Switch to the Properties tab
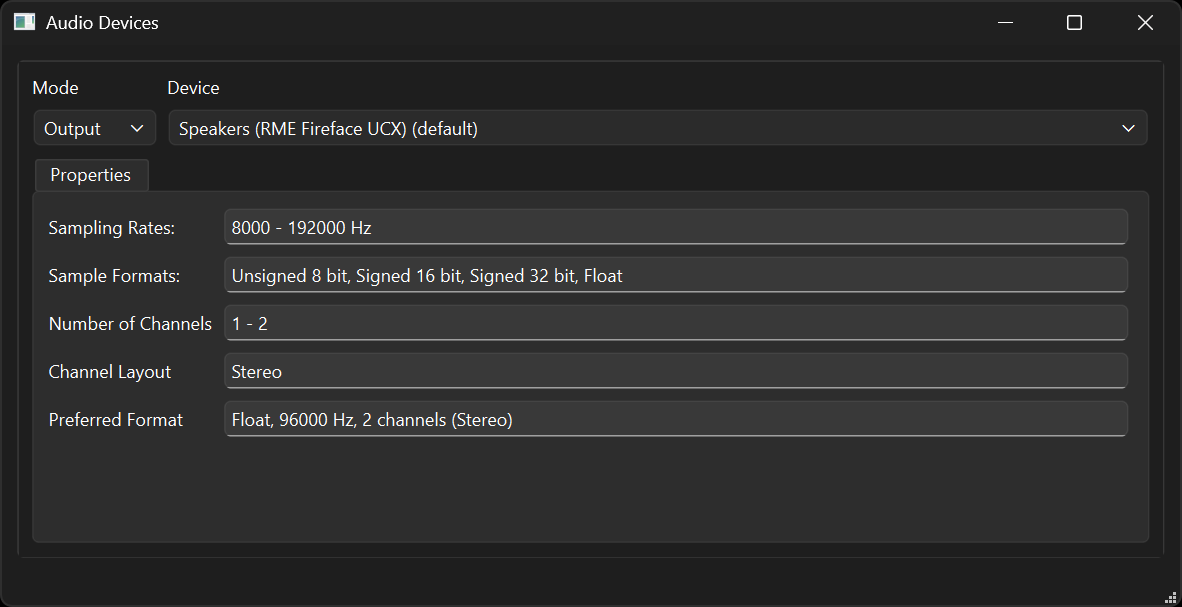 pyautogui.click(x=91, y=174)
